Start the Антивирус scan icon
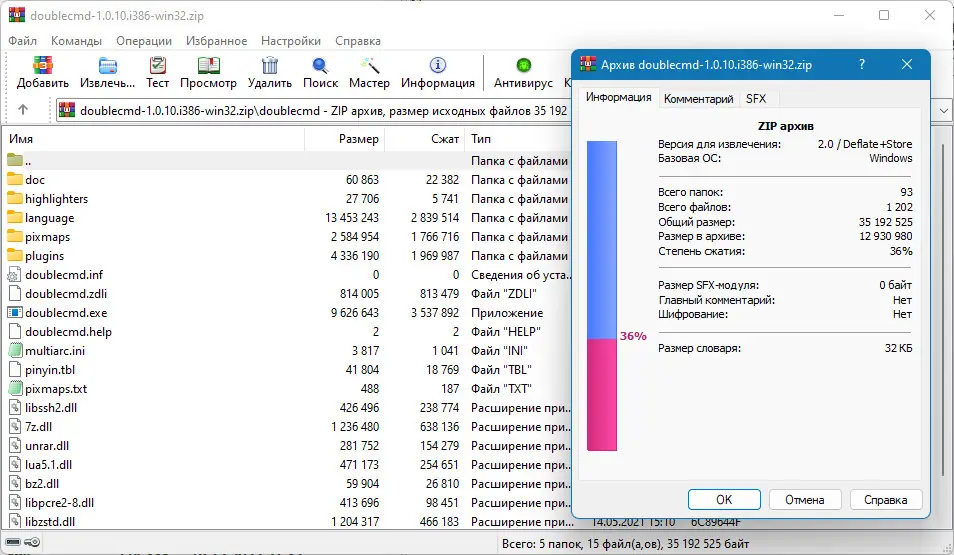 [x=523, y=65]
